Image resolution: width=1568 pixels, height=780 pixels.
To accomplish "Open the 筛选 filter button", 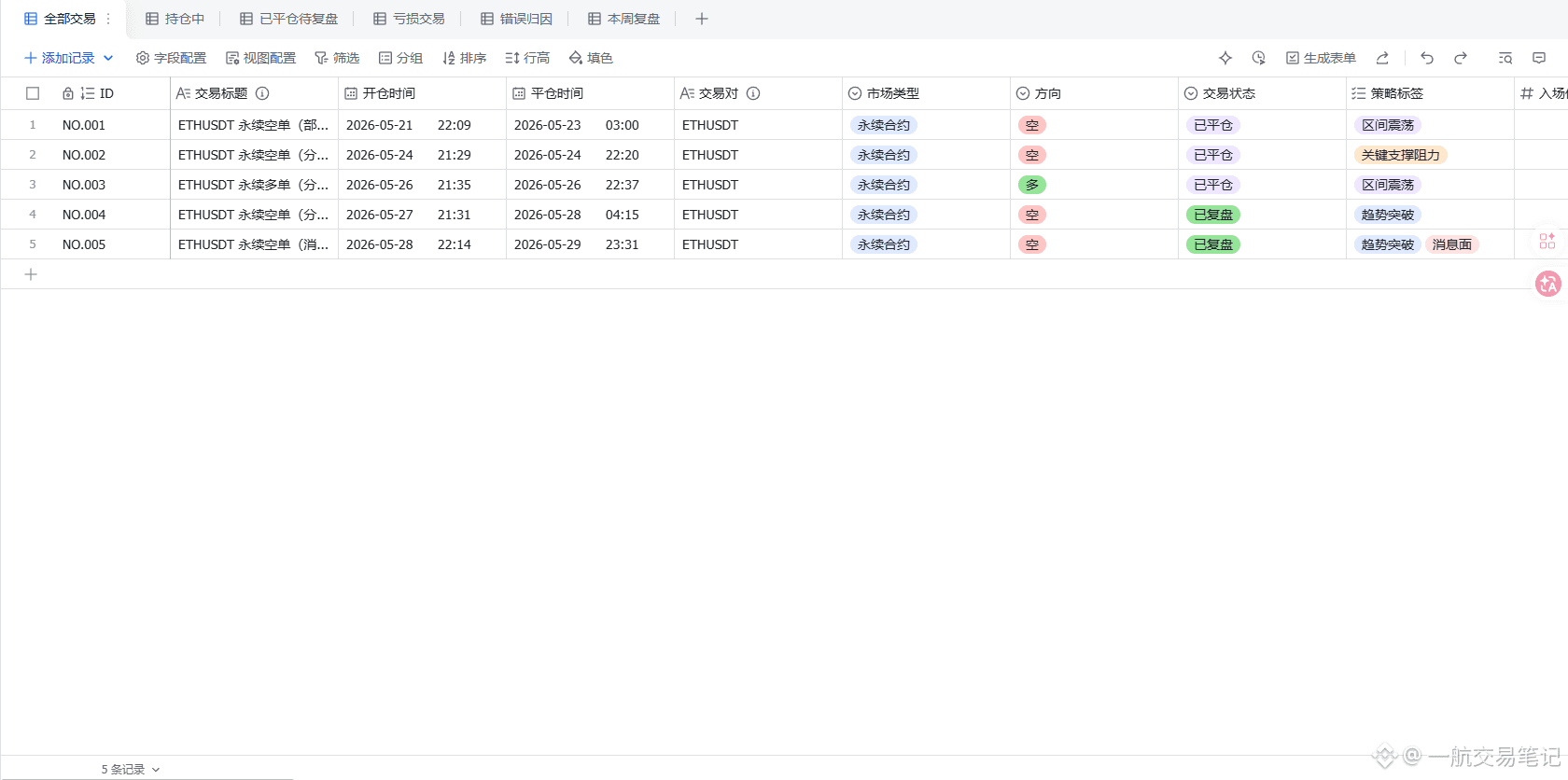I will click(x=337, y=58).
